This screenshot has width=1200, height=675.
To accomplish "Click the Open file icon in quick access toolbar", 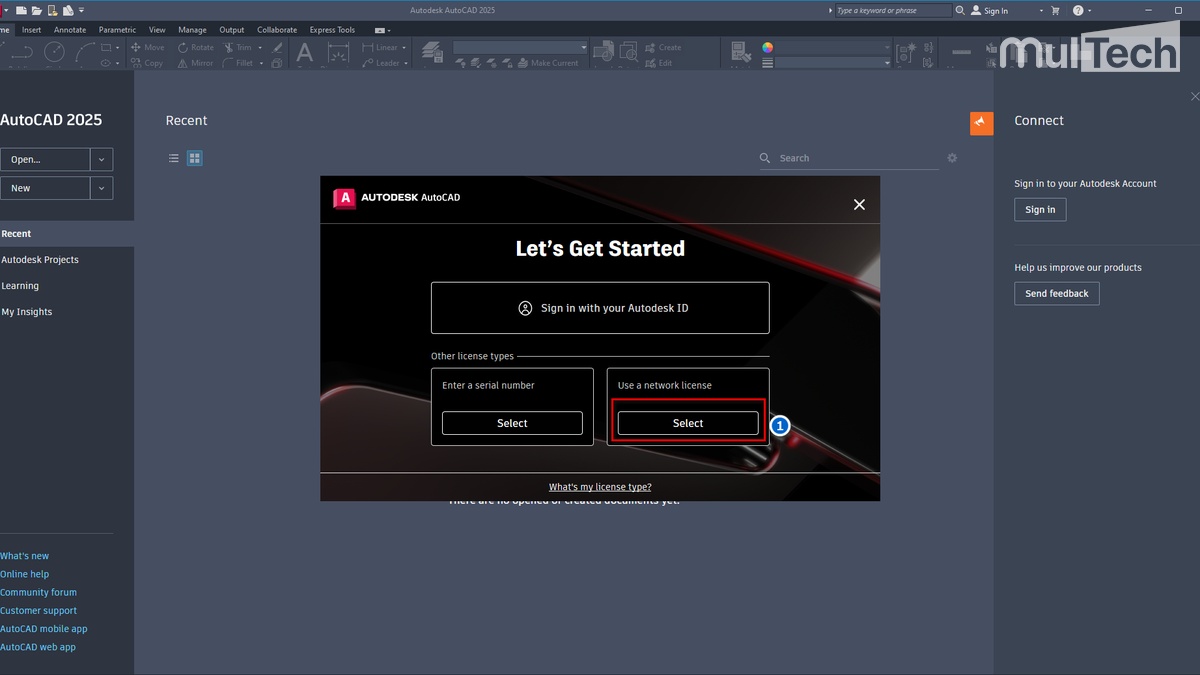I will [x=36, y=10].
